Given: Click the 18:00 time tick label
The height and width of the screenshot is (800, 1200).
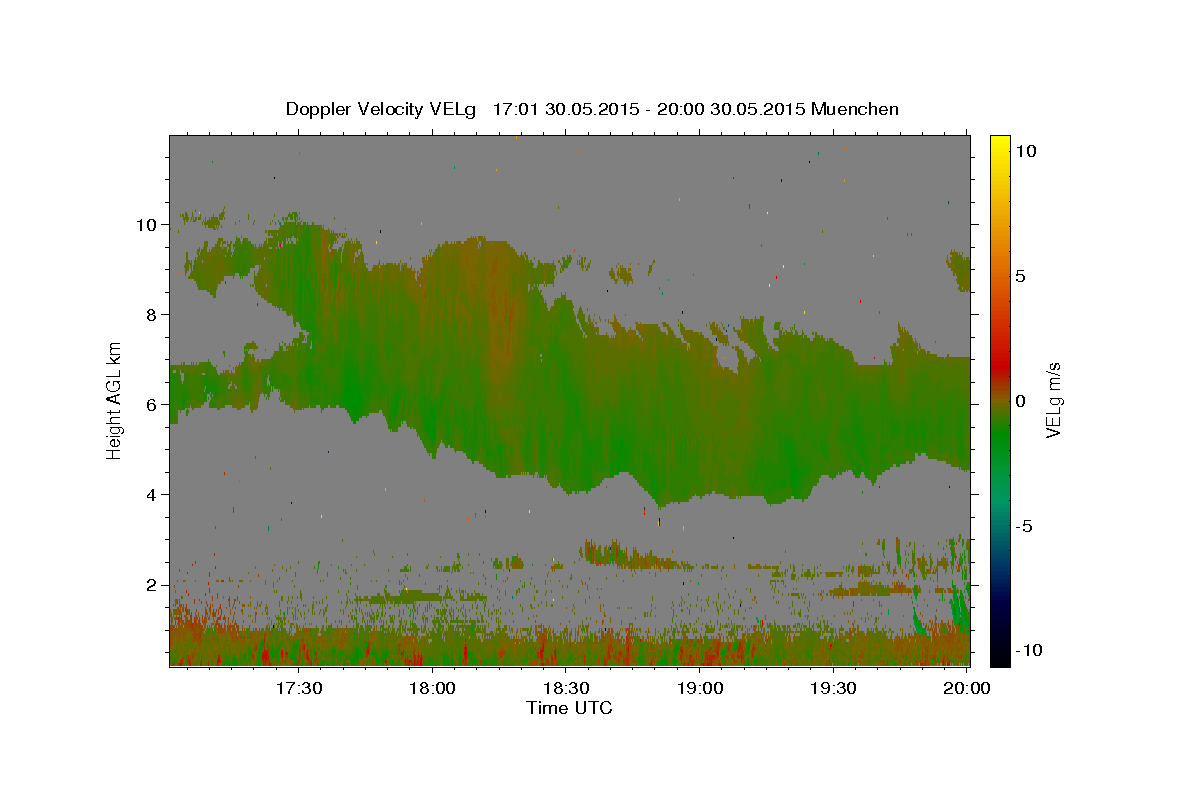Looking at the screenshot, I should (x=433, y=688).
